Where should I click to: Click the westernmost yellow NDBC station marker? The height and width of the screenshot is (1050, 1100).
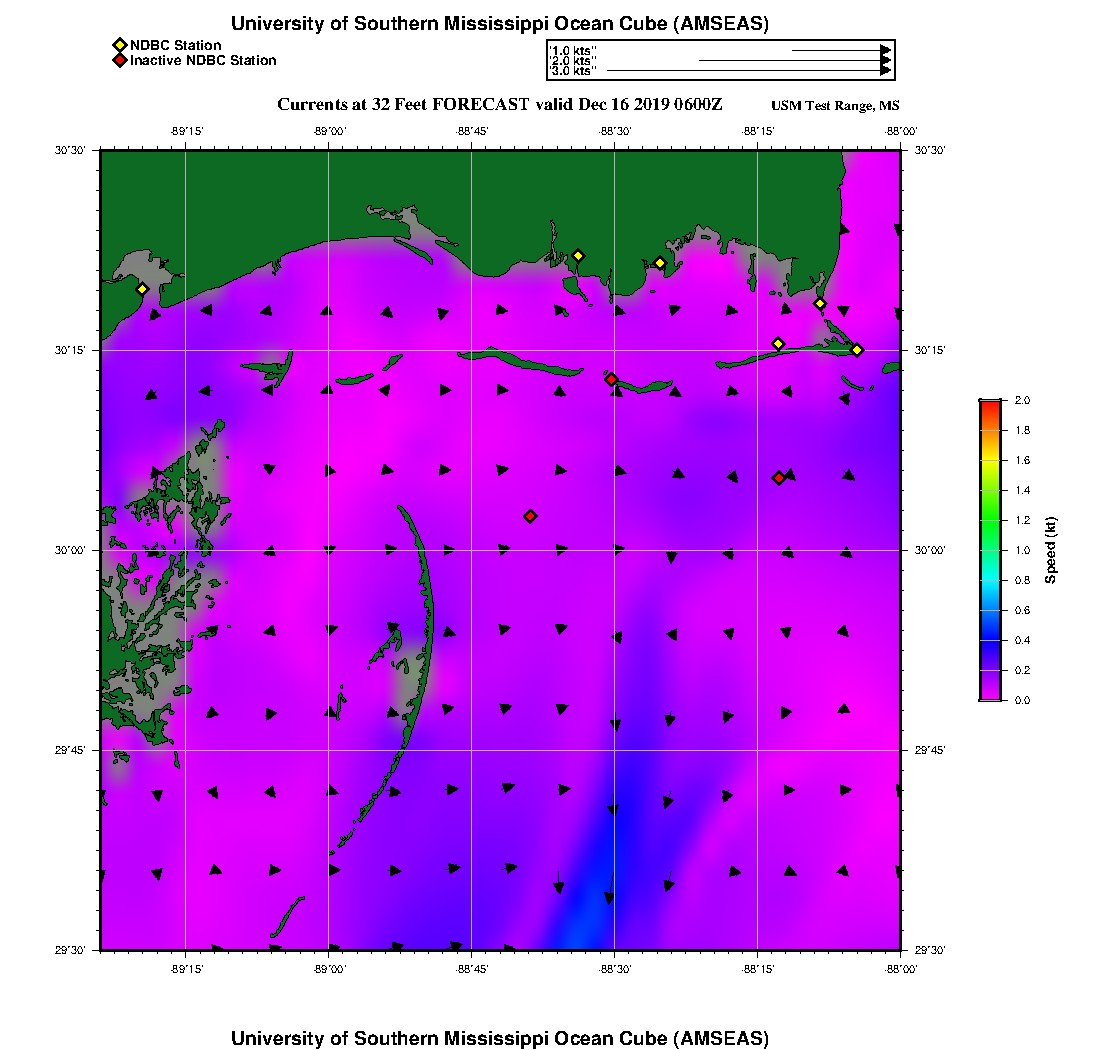click(x=142, y=289)
